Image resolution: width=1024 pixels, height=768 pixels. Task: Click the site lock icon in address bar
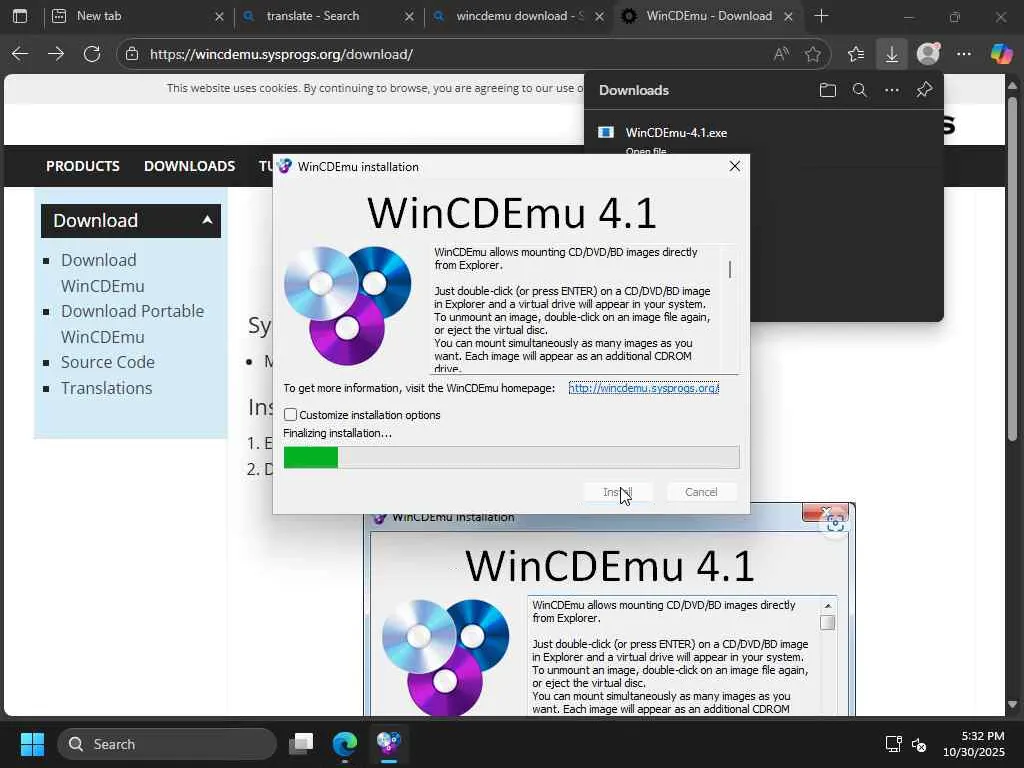tap(132, 54)
